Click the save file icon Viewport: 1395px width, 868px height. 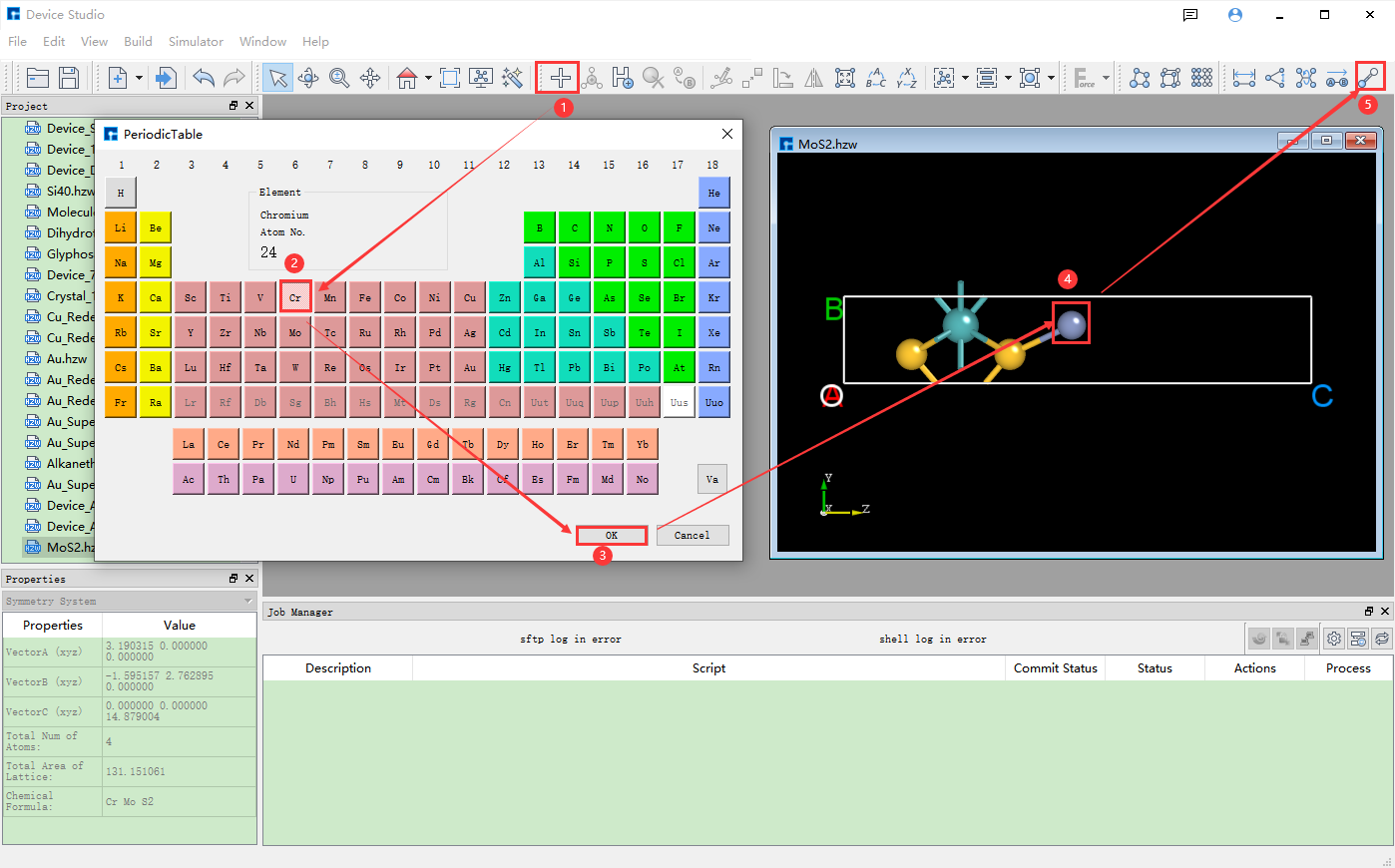click(69, 78)
